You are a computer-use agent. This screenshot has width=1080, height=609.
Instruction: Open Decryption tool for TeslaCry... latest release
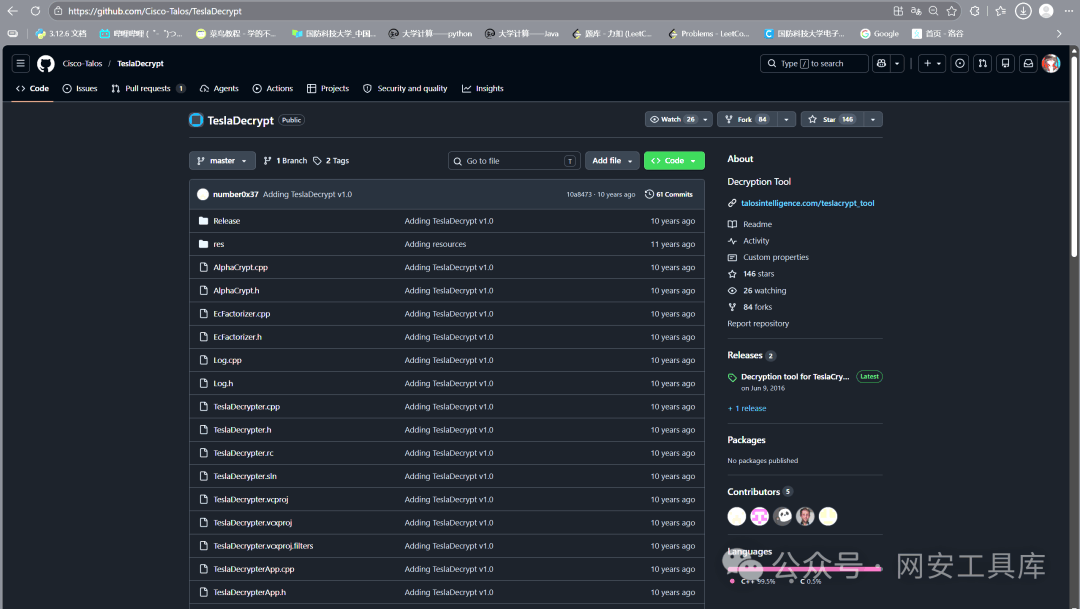795,377
